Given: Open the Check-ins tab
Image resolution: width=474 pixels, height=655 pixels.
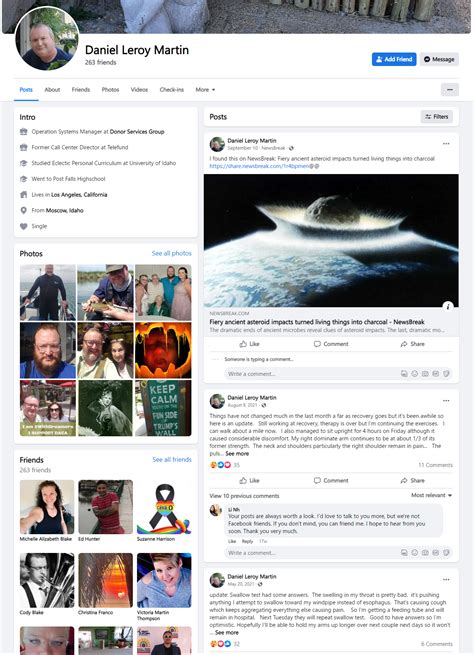Looking at the screenshot, I should click(x=172, y=89).
